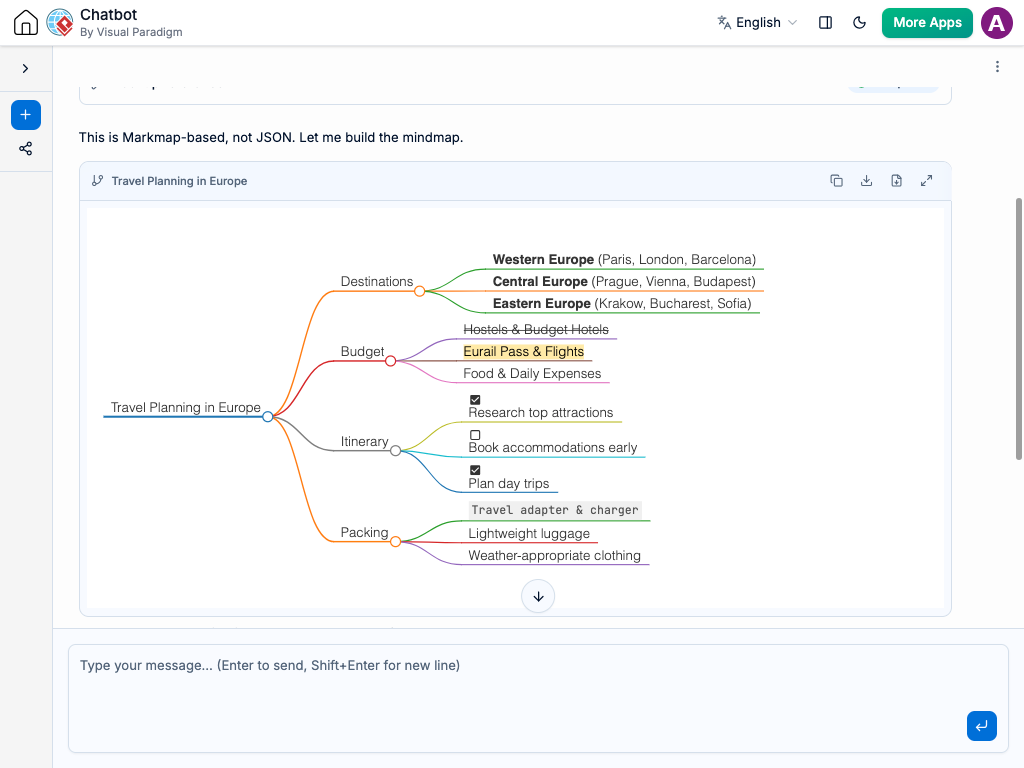Open the user avatar menu
The height and width of the screenshot is (768, 1024).
coord(997,23)
